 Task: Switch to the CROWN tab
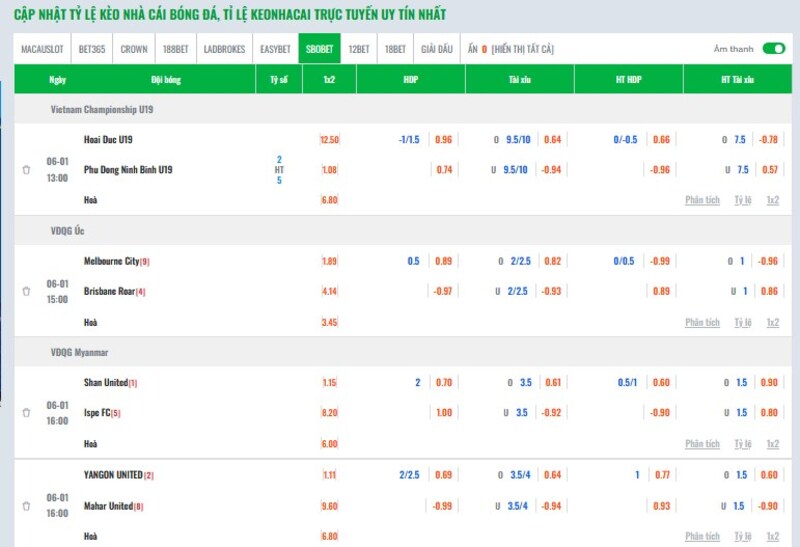134,49
